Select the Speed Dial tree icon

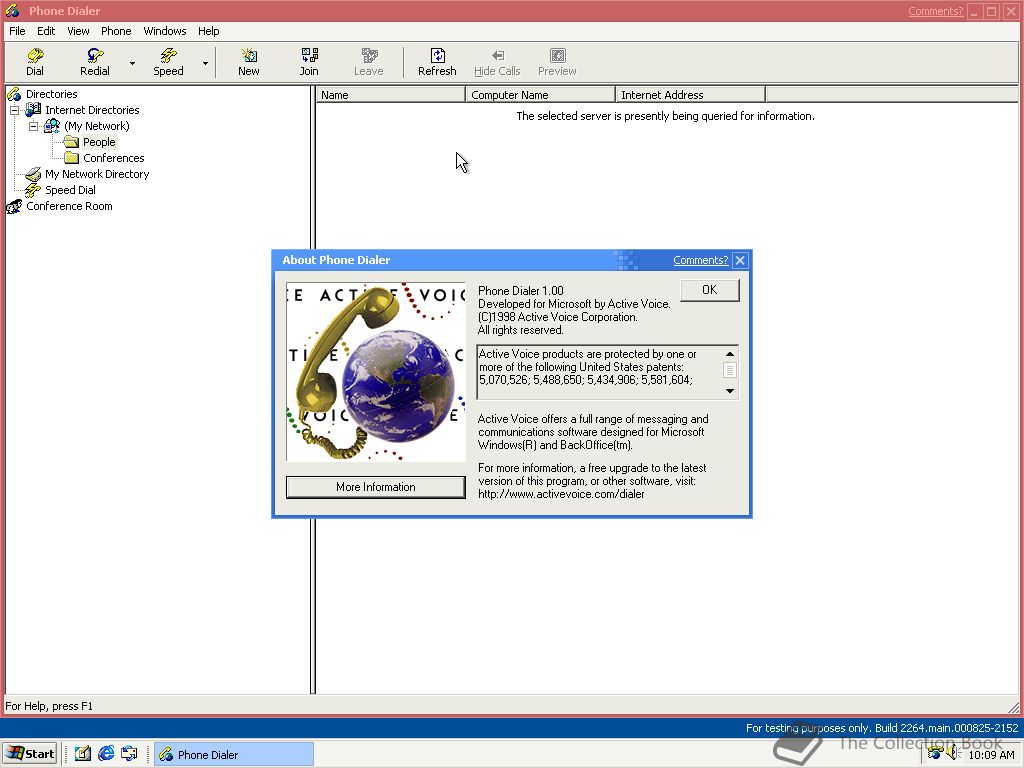click(x=33, y=189)
